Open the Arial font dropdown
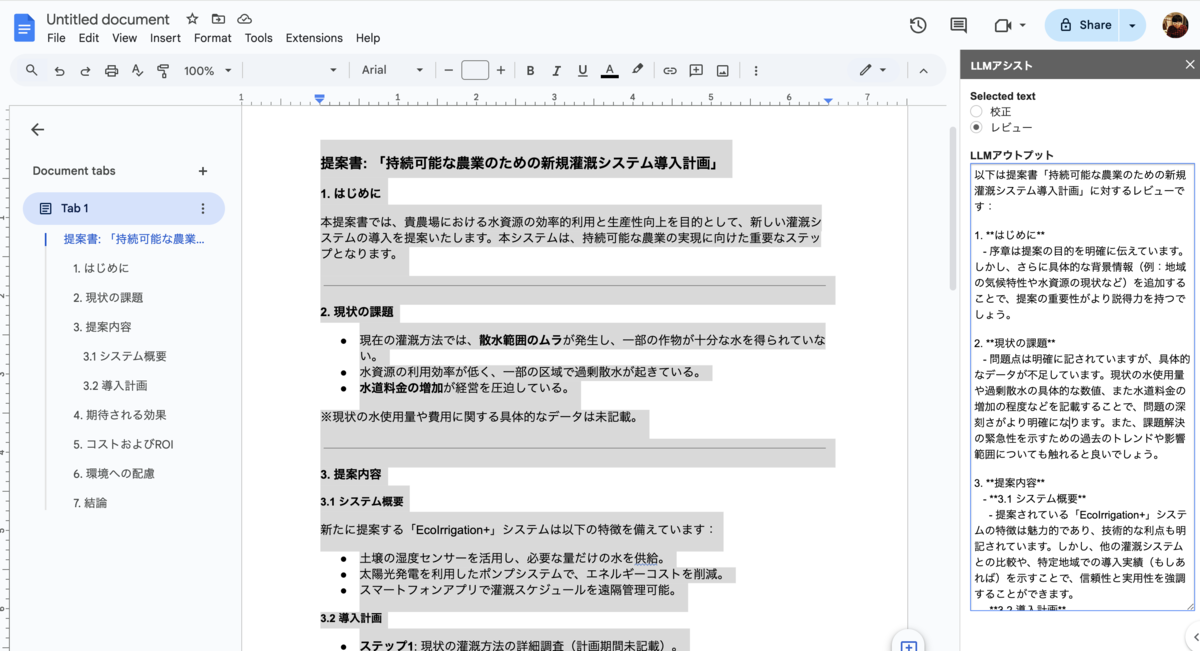The width and height of the screenshot is (1200, 651). 392,70
